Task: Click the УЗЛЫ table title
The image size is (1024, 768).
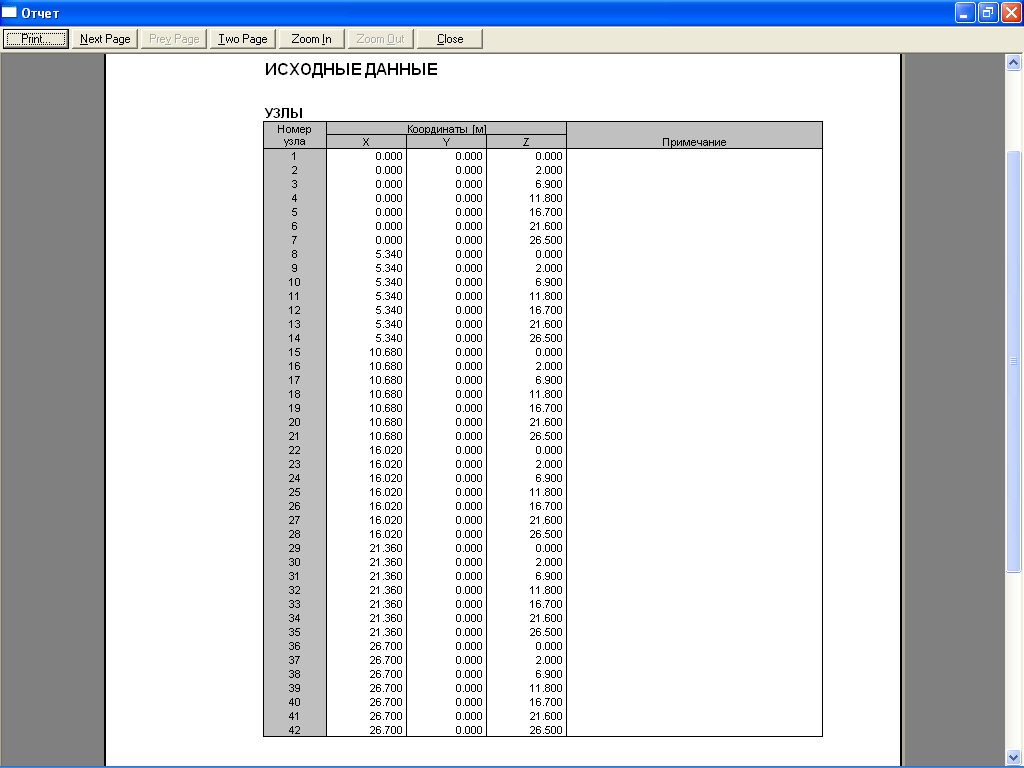Action: click(x=283, y=112)
